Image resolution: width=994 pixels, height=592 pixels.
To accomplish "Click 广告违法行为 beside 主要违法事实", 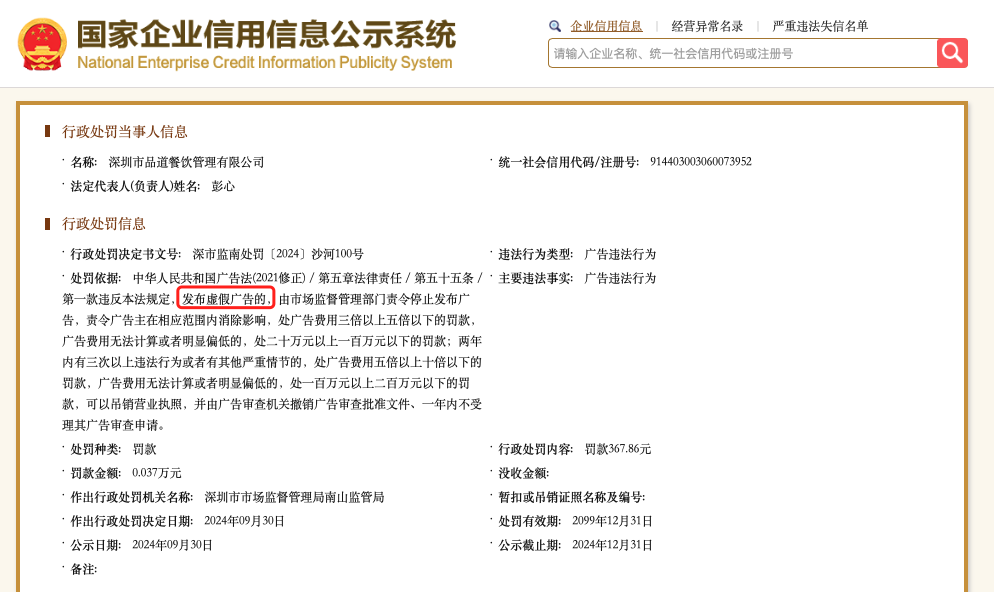I will click(x=620, y=278).
